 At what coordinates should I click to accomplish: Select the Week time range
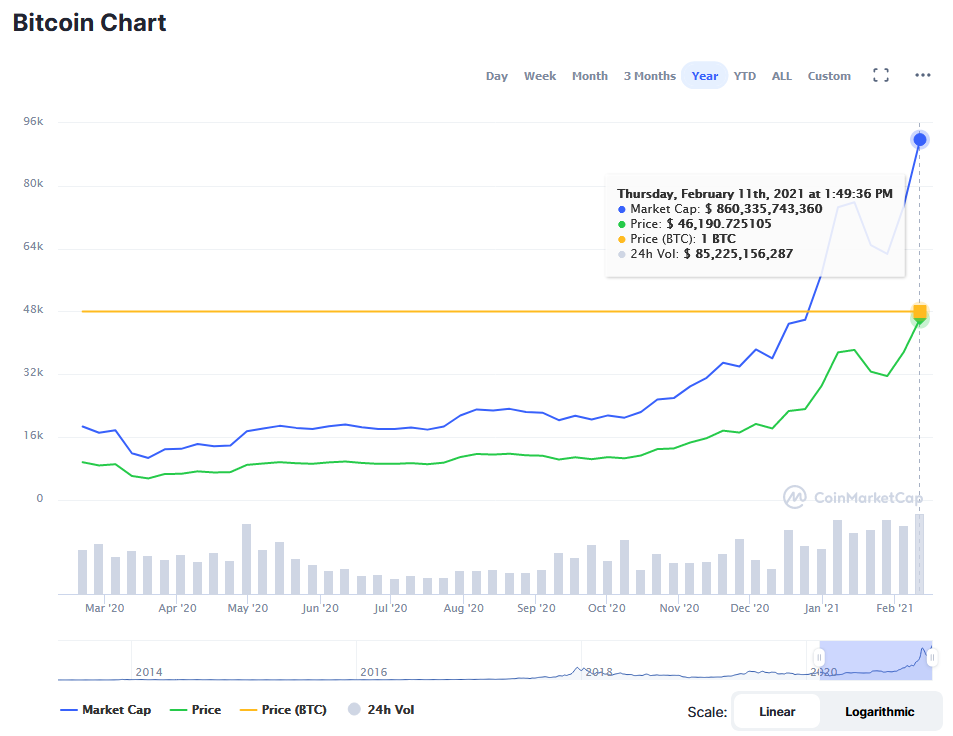point(540,76)
